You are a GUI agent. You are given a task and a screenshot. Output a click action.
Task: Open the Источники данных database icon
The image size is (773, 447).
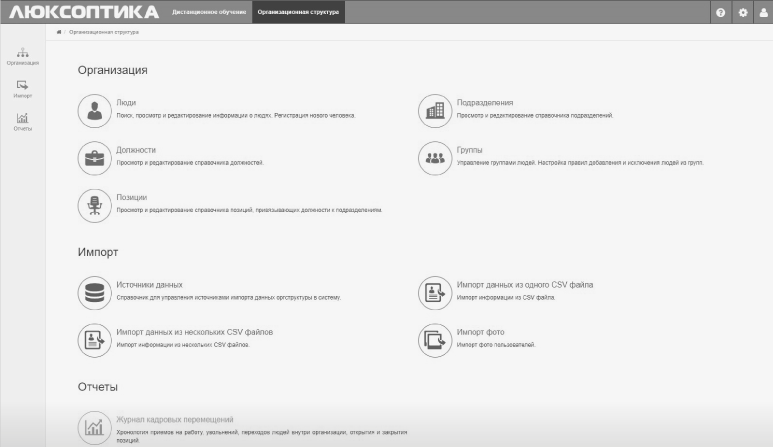(95, 293)
